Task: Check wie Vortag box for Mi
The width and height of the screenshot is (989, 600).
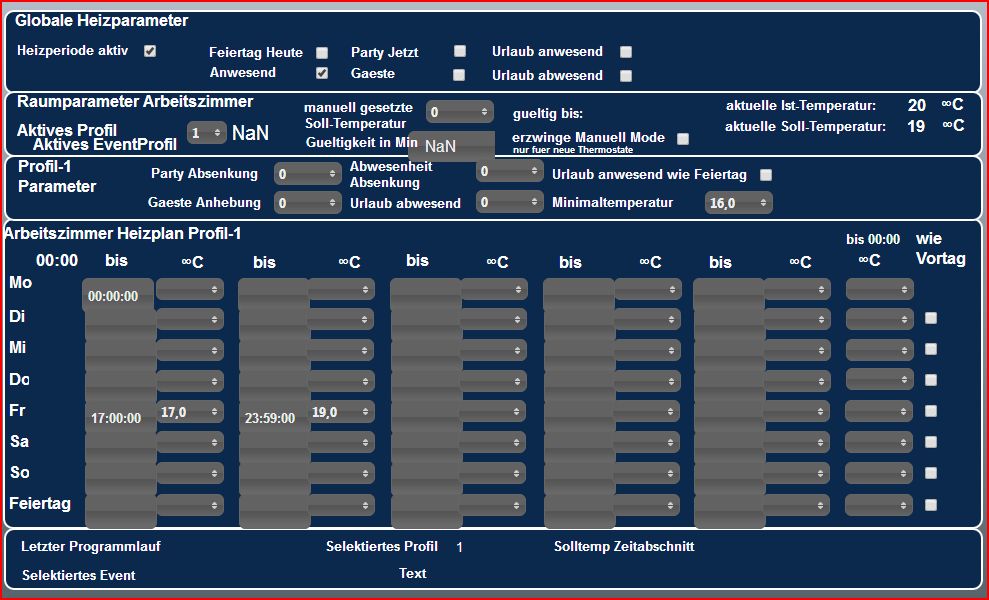Action: pos(931,349)
